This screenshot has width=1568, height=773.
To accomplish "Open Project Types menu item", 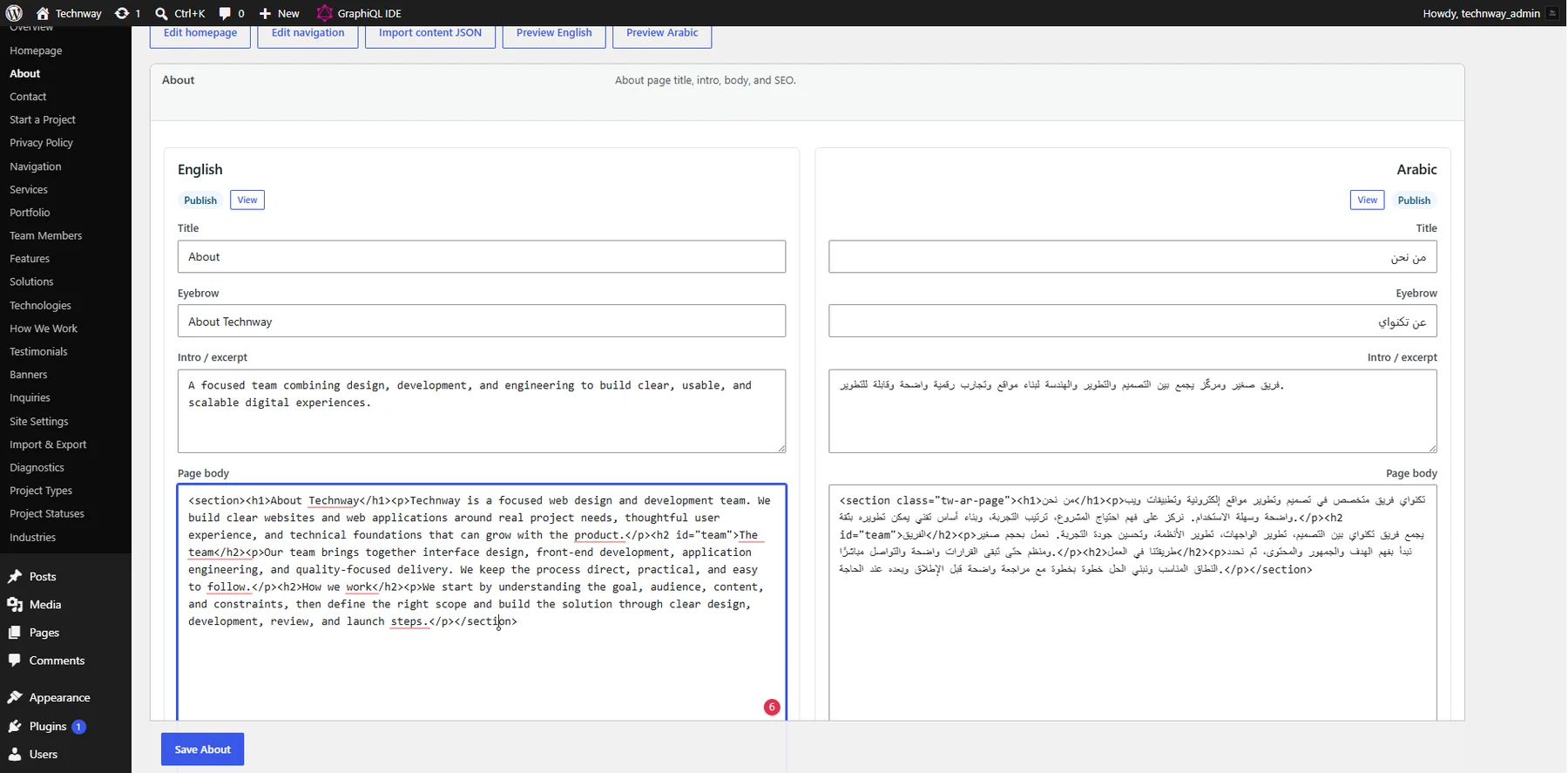I will point(41,491).
